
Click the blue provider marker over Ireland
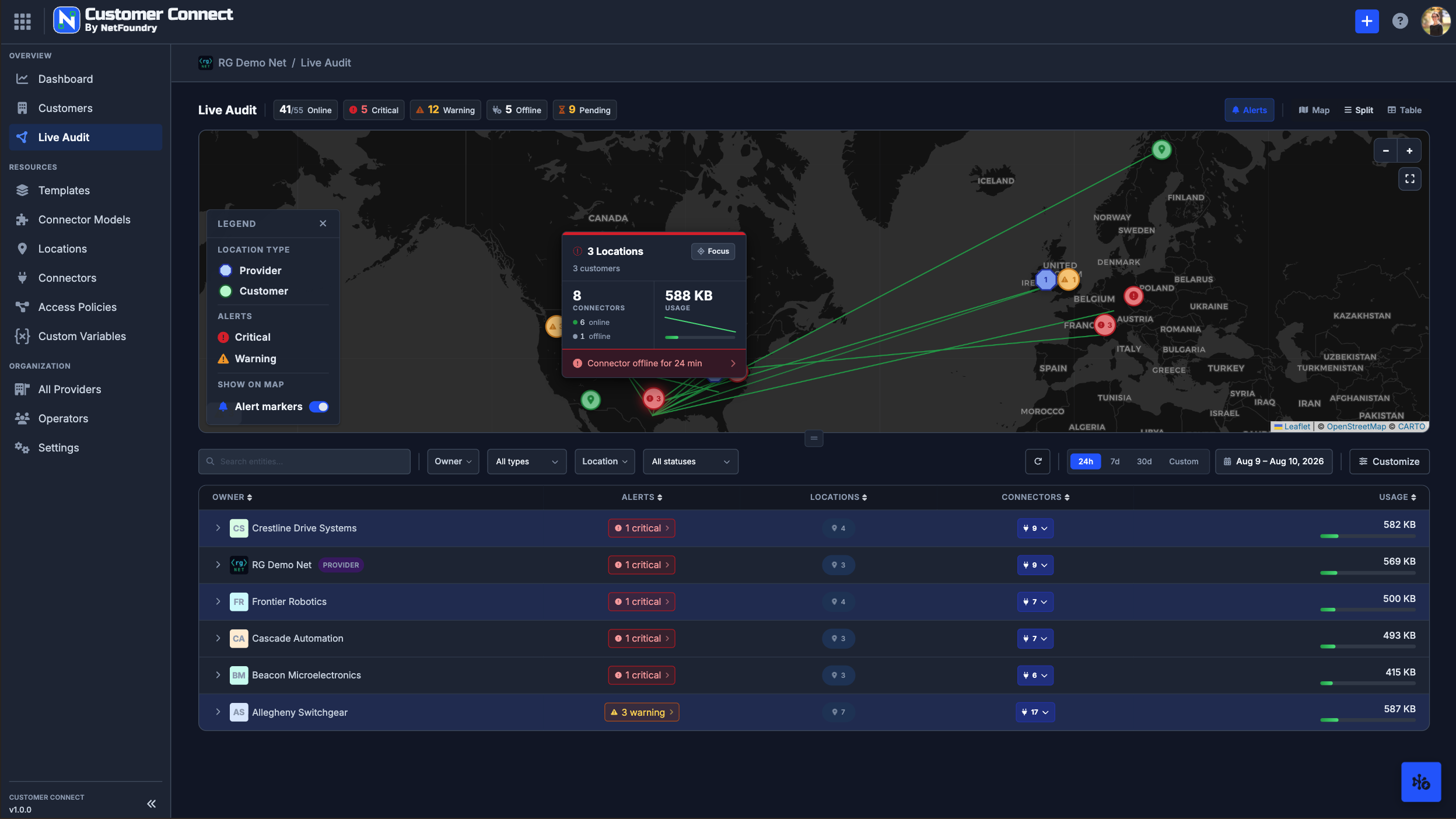point(1045,279)
